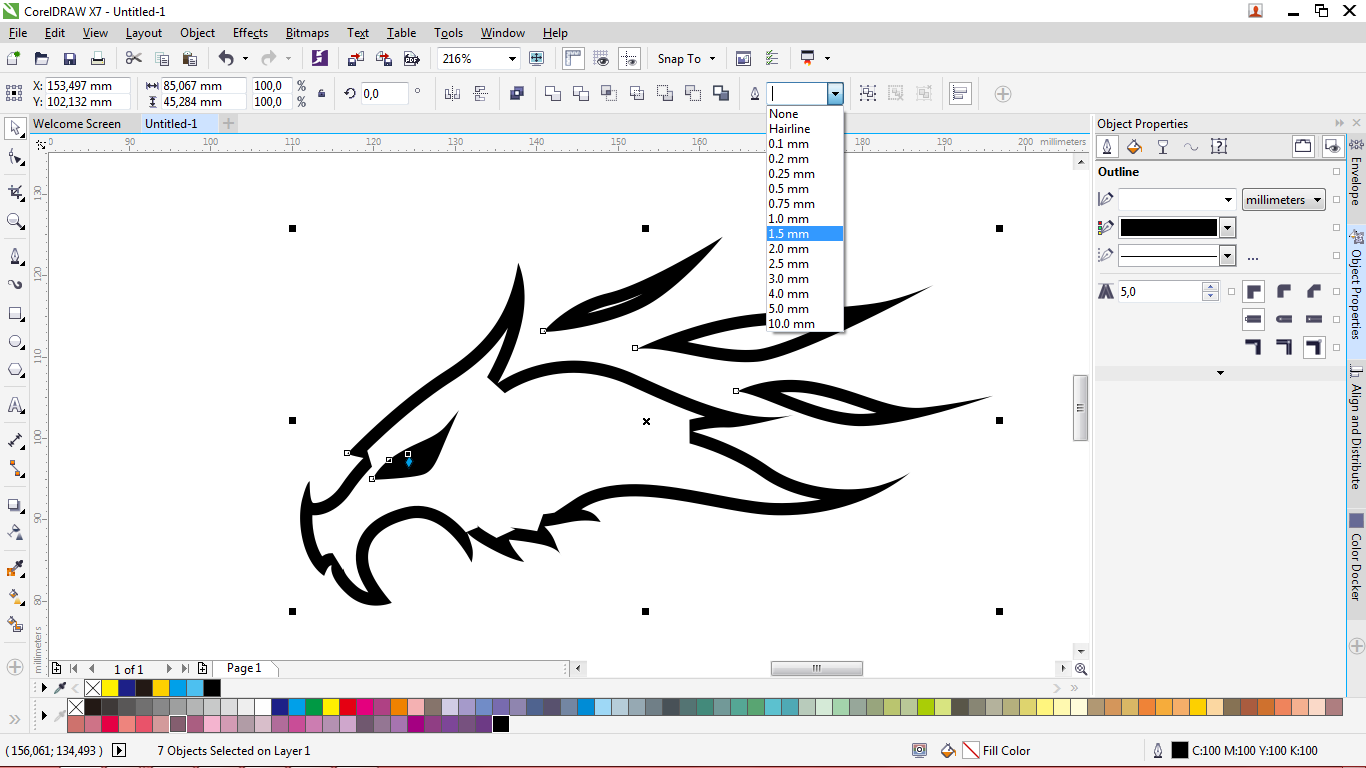Collapse the outline width dropdown arrow
1366x768 pixels.
click(835, 93)
